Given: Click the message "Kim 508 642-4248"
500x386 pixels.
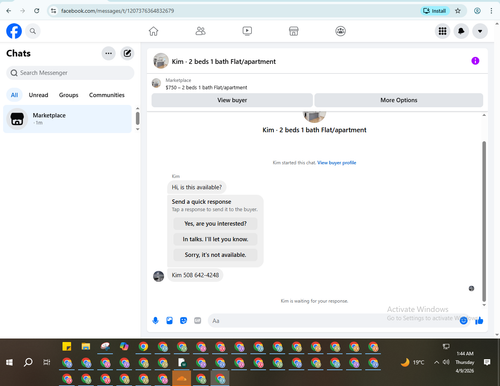Looking at the screenshot, I should click(195, 275).
